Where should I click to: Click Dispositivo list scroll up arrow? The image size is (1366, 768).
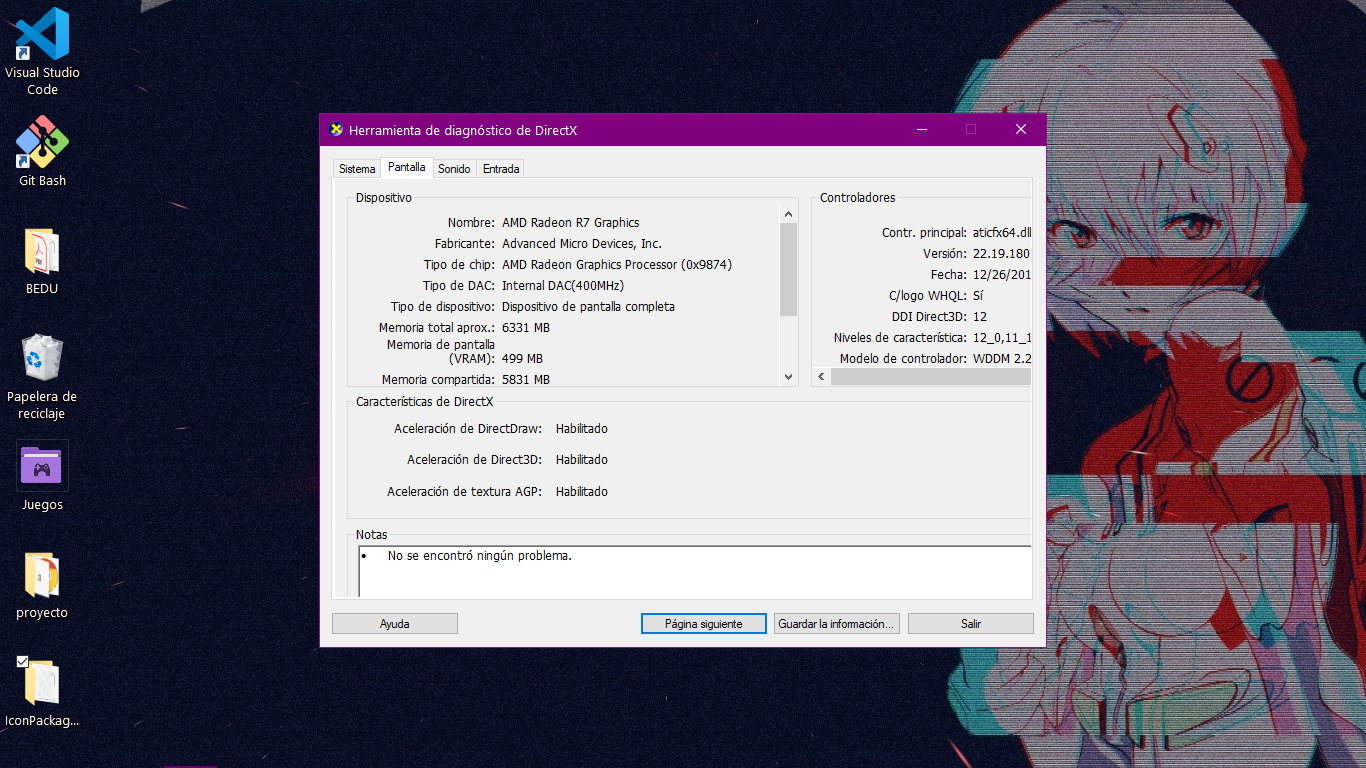(x=788, y=214)
